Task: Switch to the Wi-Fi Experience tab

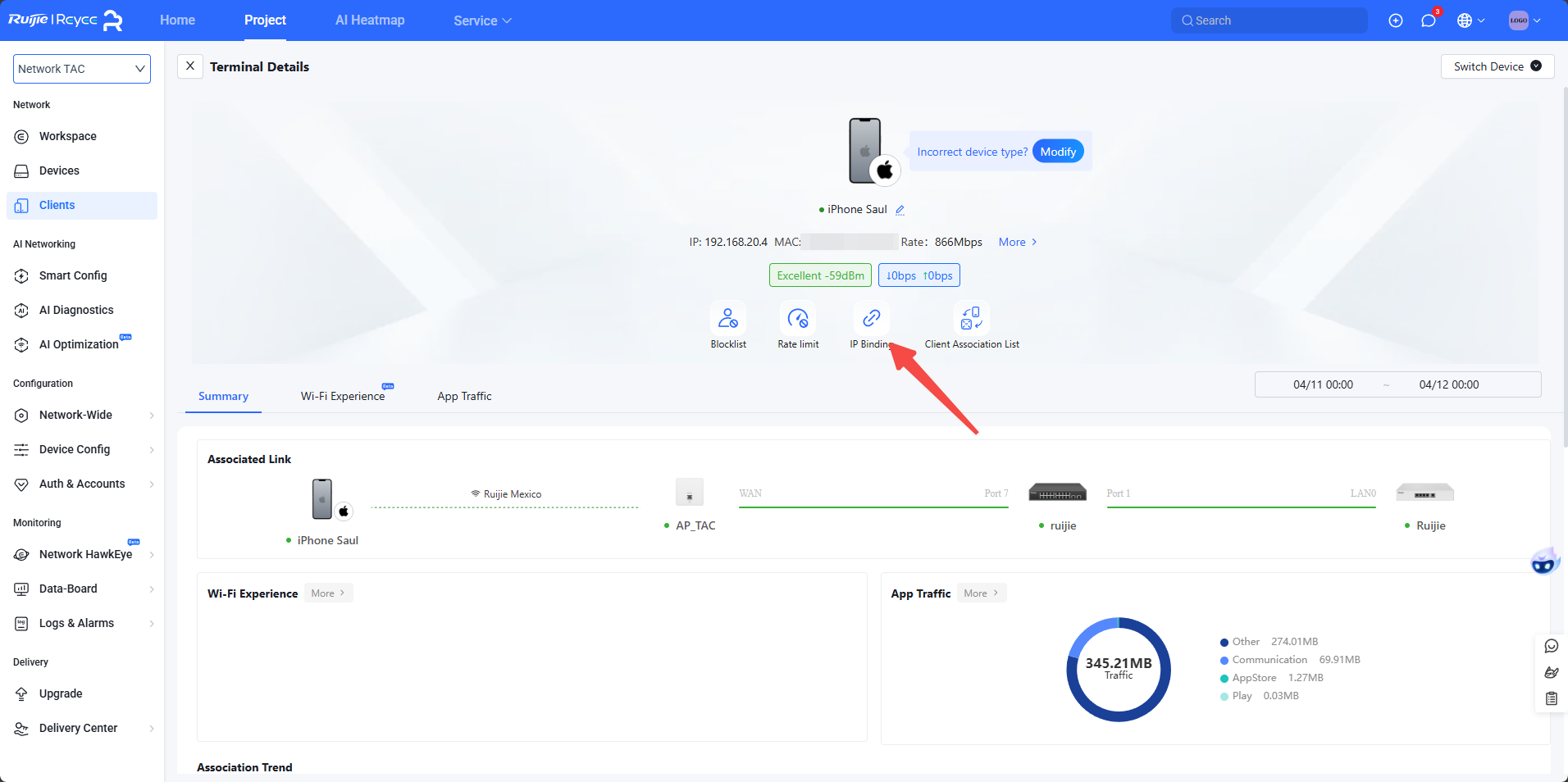Action: [343, 397]
